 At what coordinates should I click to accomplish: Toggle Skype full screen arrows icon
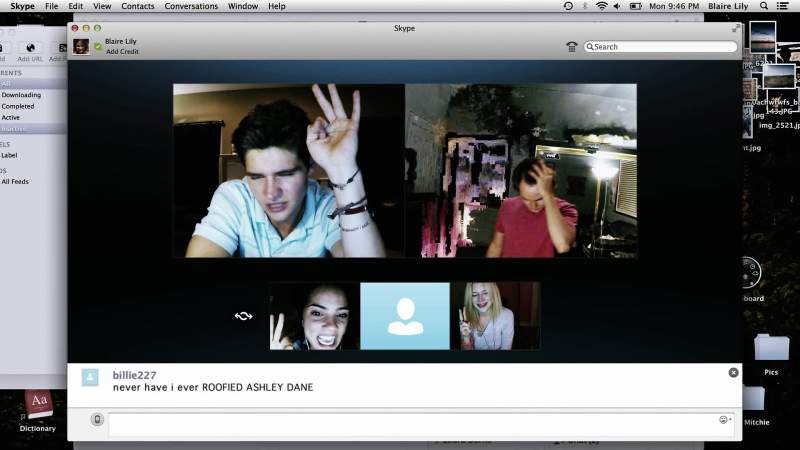click(736, 29)
